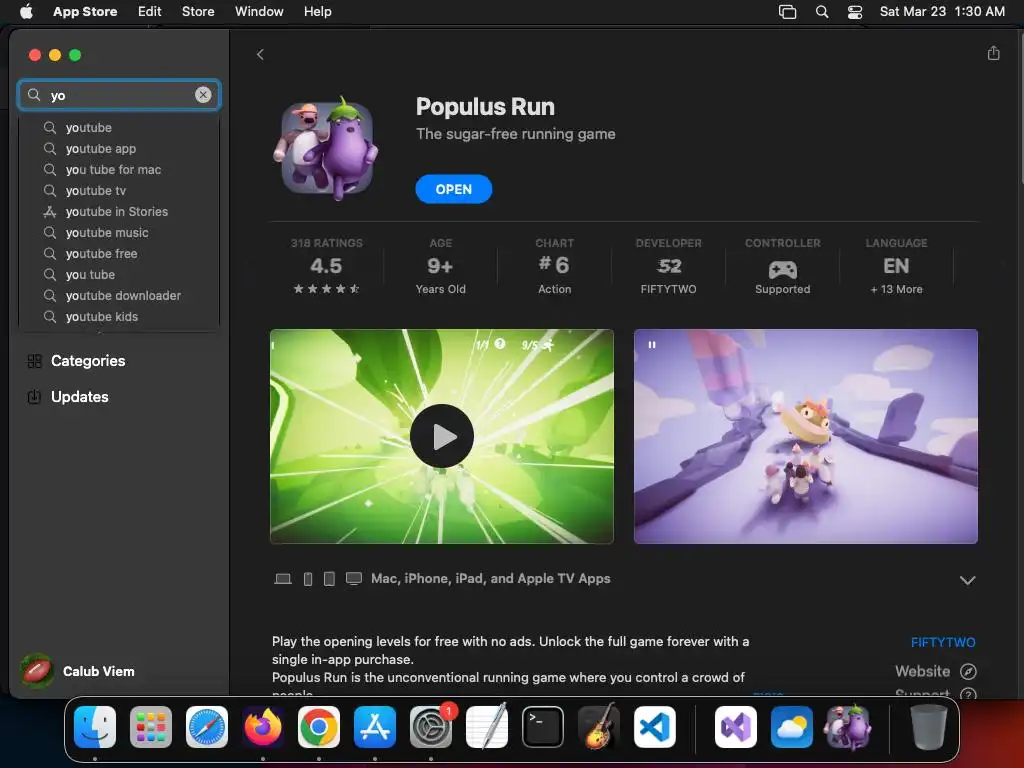Open Spotlight search in the menu bar

point(822,12)
